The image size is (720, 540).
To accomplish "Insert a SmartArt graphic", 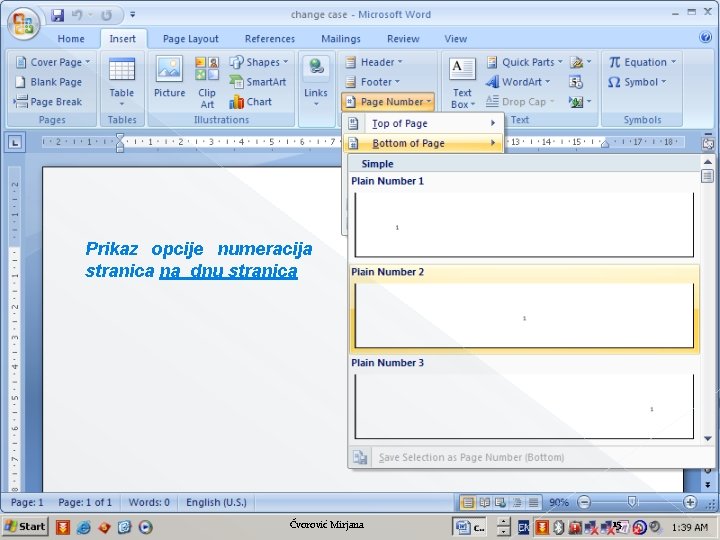I will [x=258, y=82].
